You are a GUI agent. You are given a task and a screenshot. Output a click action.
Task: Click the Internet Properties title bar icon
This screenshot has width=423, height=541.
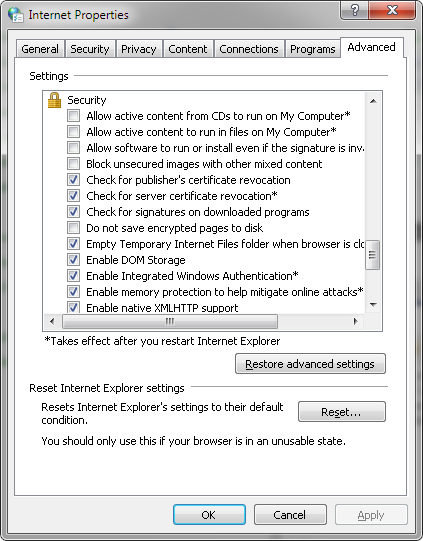[16, 15]
